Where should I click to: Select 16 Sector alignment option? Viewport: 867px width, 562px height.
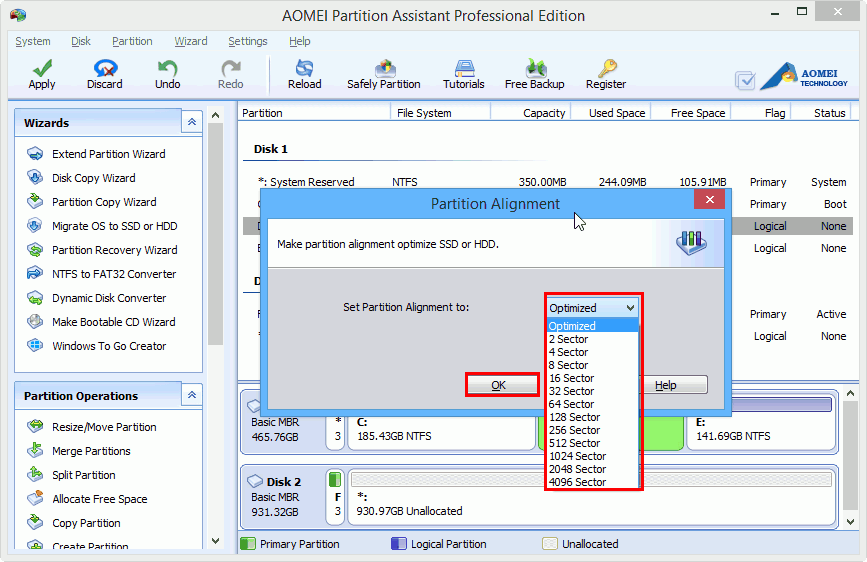[x=592, y=378]
